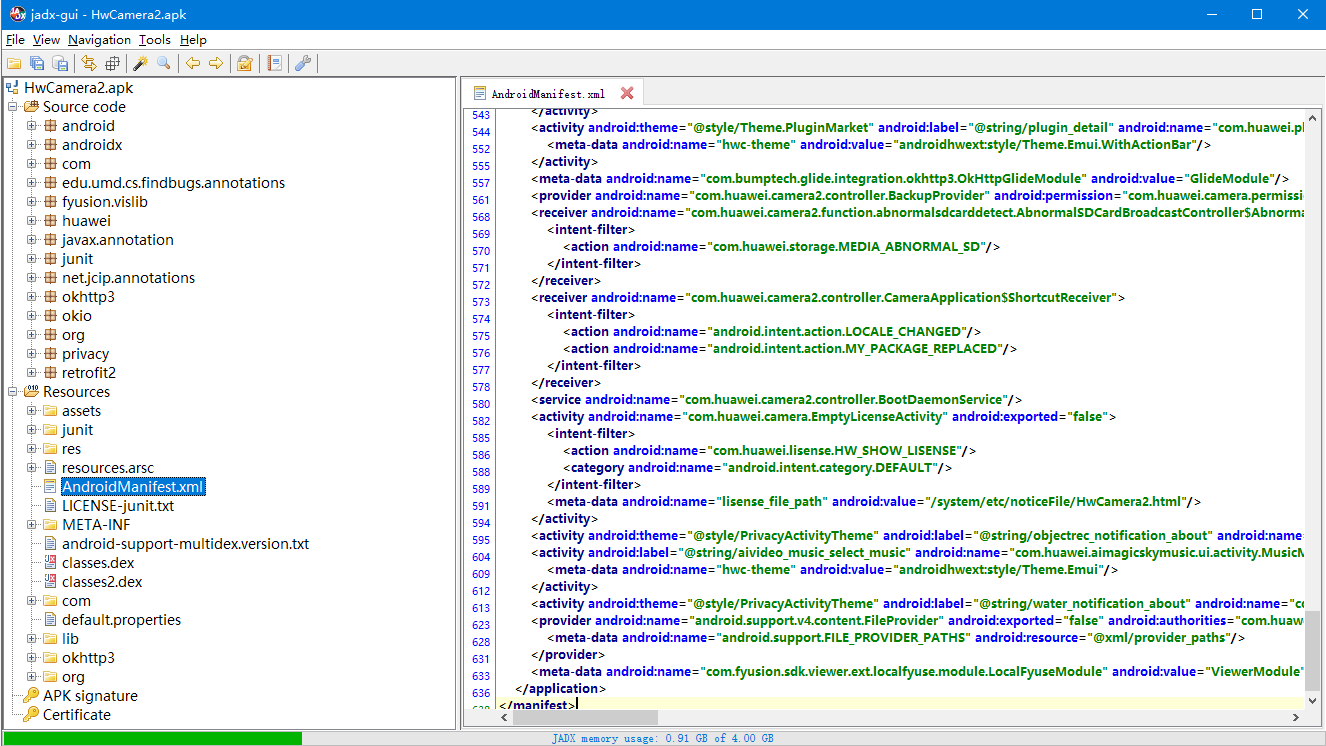The width and height of the screenshot is (1326, 746).
Task: Close the AndroidManifest.xml tab with red X
Action: point(627,93)
